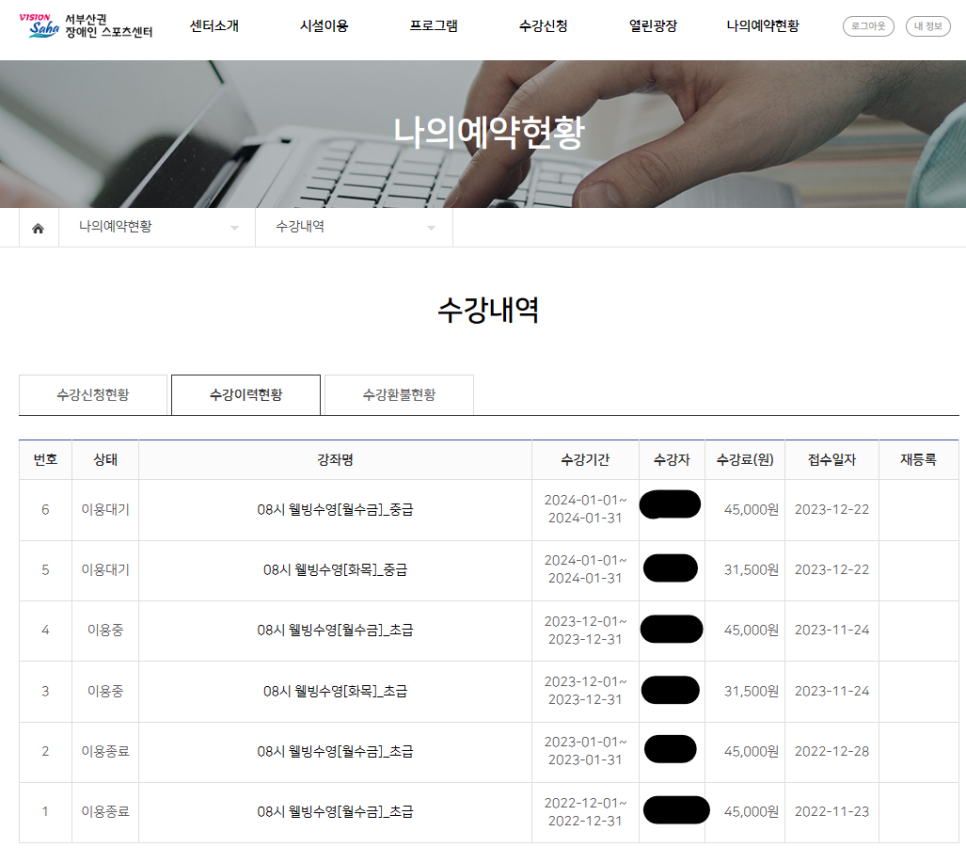The image size is (966, 863).
Task: Click row number 6 cell
Action: tap(45, 509)
